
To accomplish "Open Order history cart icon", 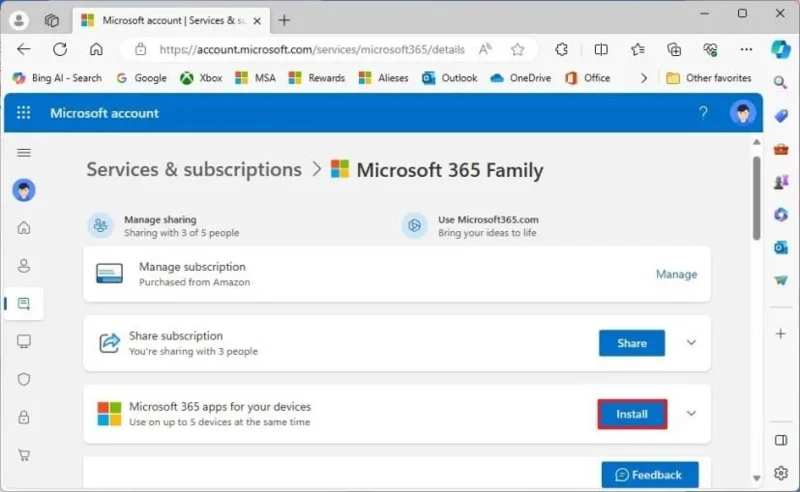I will (23, 455).
